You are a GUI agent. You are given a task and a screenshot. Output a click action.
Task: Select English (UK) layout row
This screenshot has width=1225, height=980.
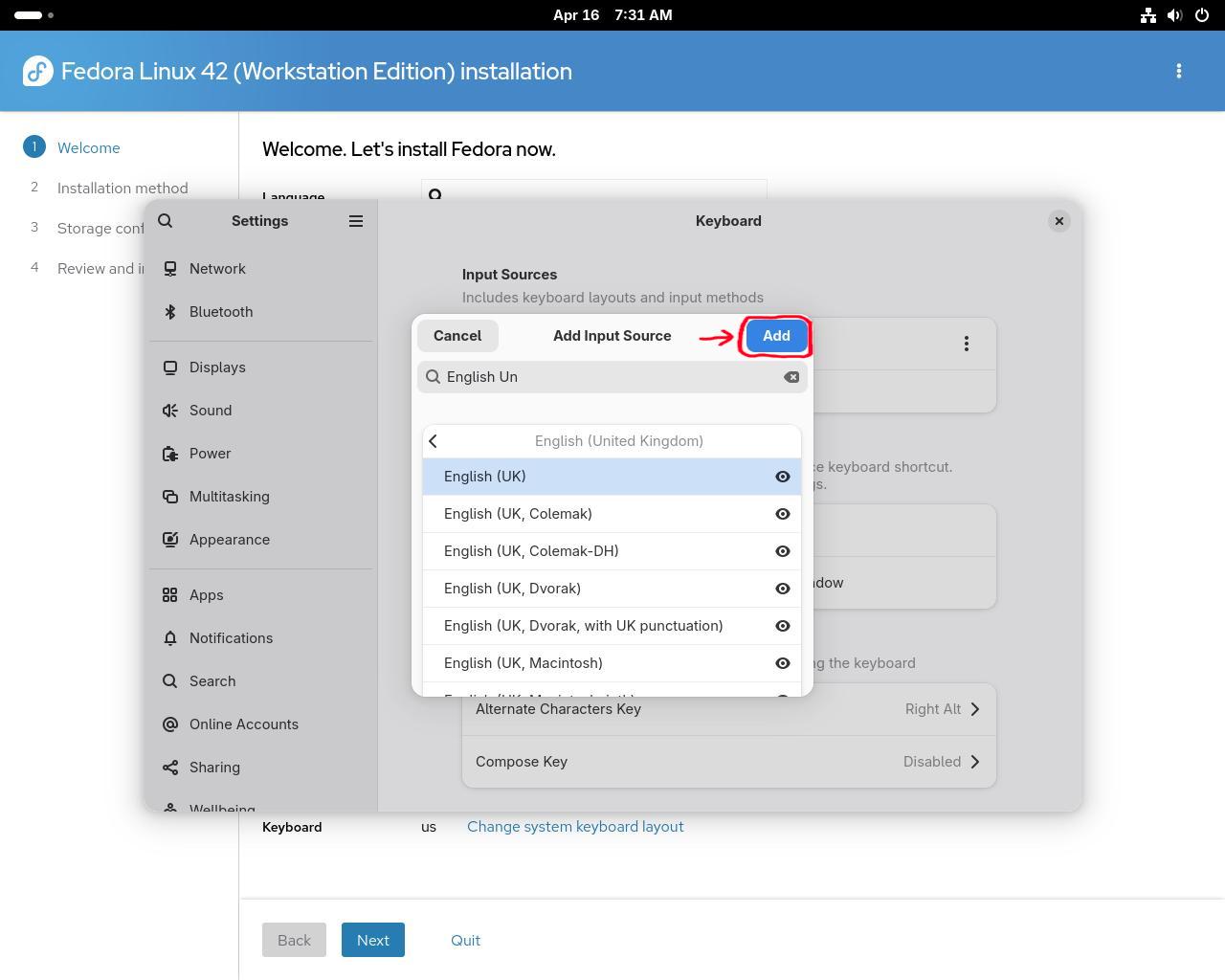tap(612, 477)
